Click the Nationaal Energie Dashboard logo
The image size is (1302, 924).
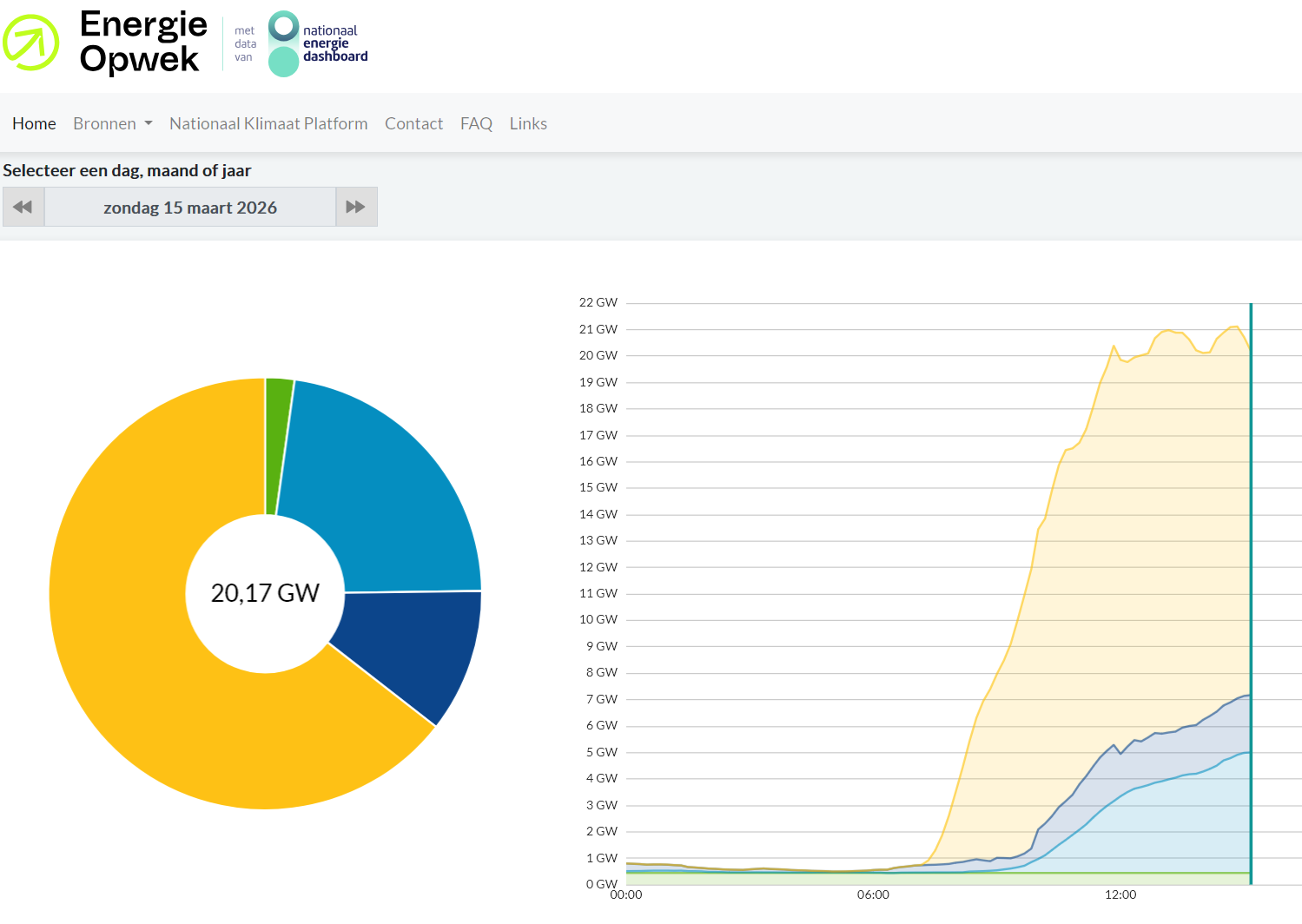pos(318,43)
